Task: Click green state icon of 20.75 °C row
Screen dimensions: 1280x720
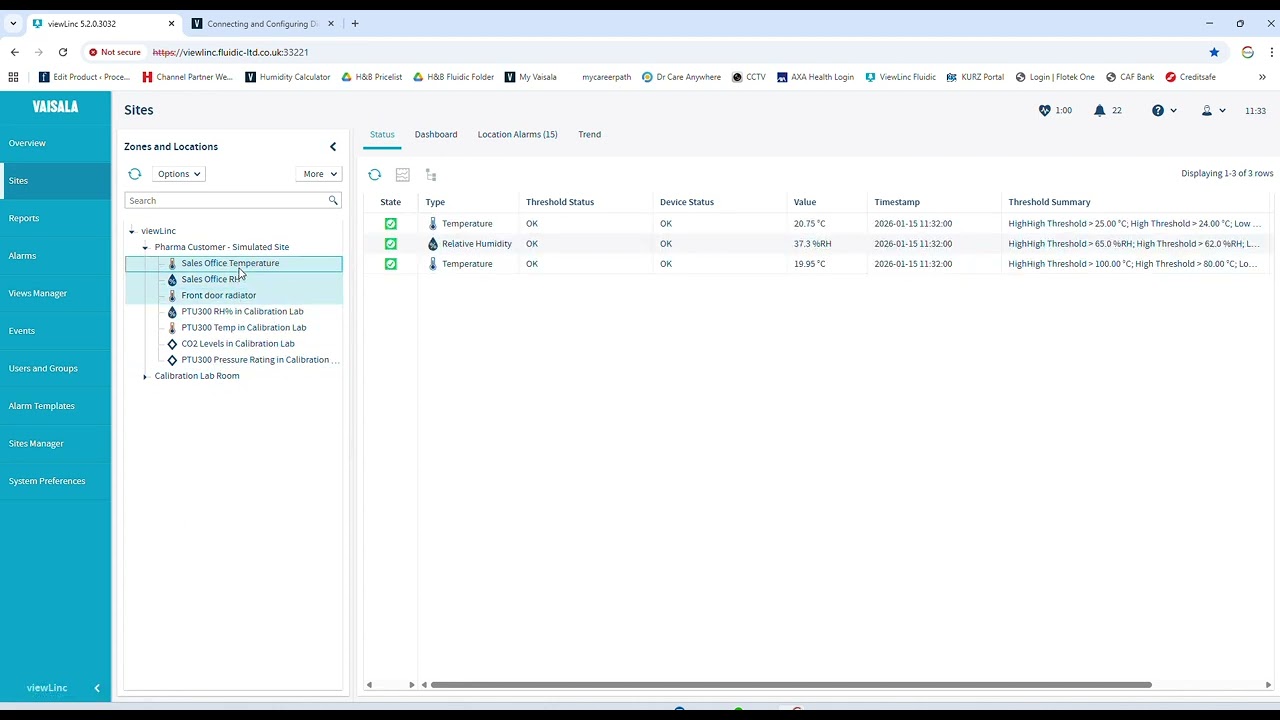Action: [x=391, y=224]
